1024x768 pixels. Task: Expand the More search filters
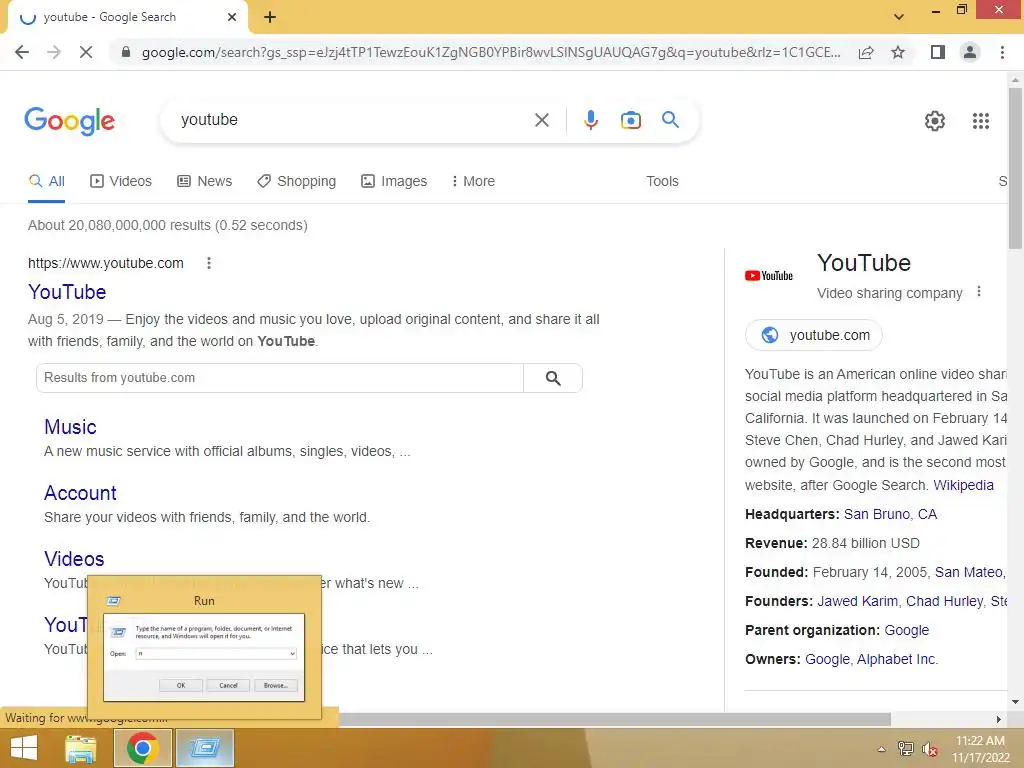click(x=473, y=182)
